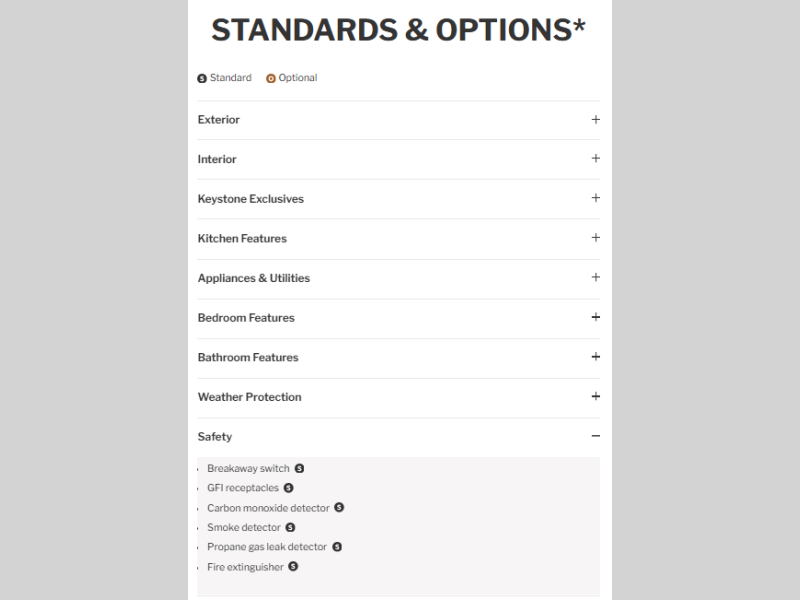Click the Standard badge beside Breakaway switch
This screenshot has width=800, height=600.
299,468
